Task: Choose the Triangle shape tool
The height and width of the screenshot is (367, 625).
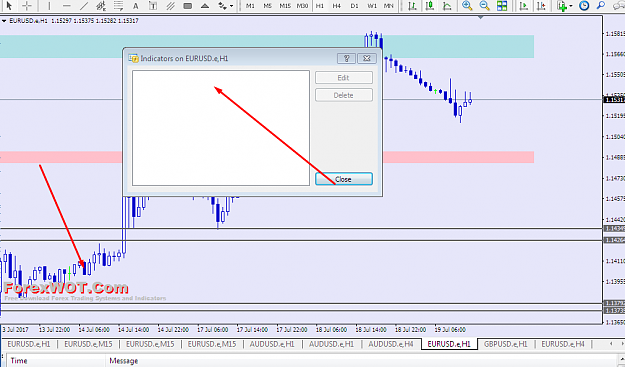Action: click(x=205, y=6)
